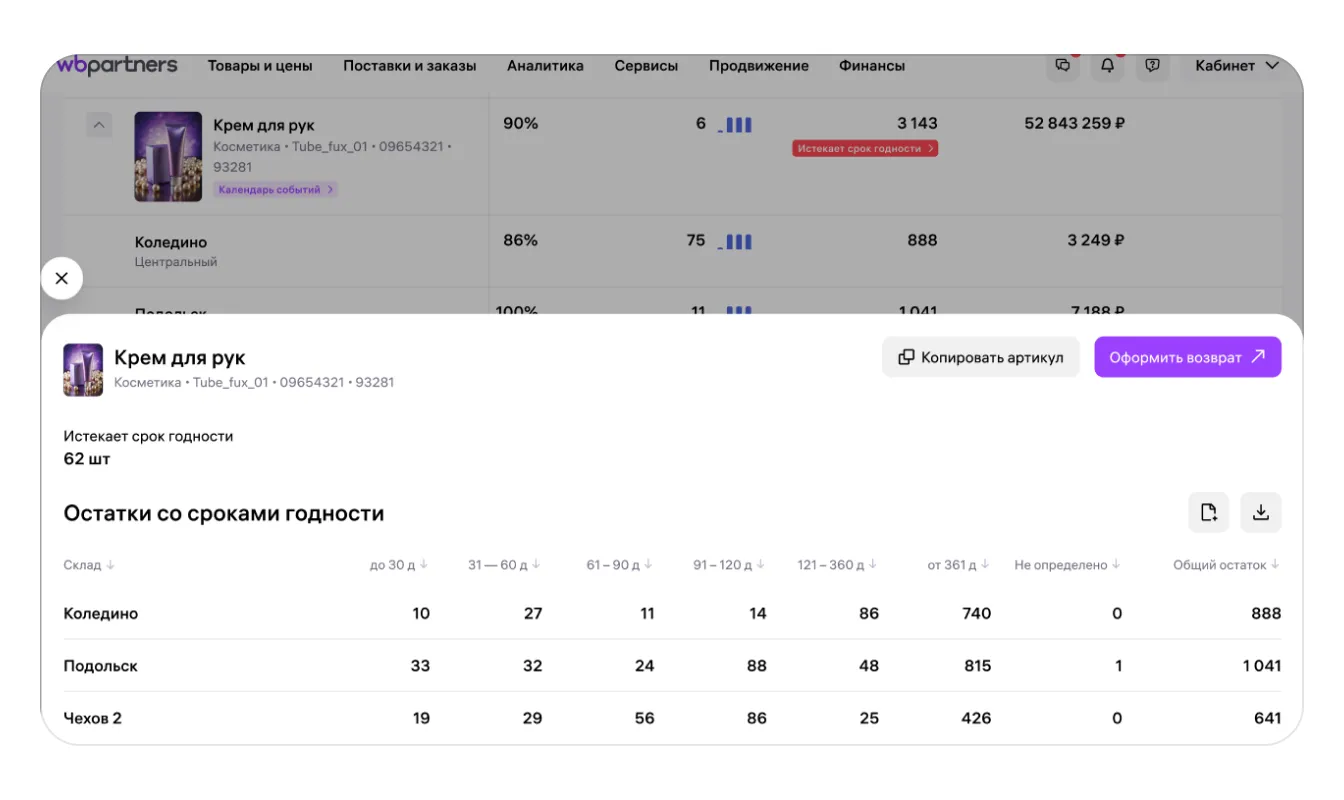Viewport: 1344px width, 800px height.
Task: Click the WB Partners logo
Action: (117, 66)
